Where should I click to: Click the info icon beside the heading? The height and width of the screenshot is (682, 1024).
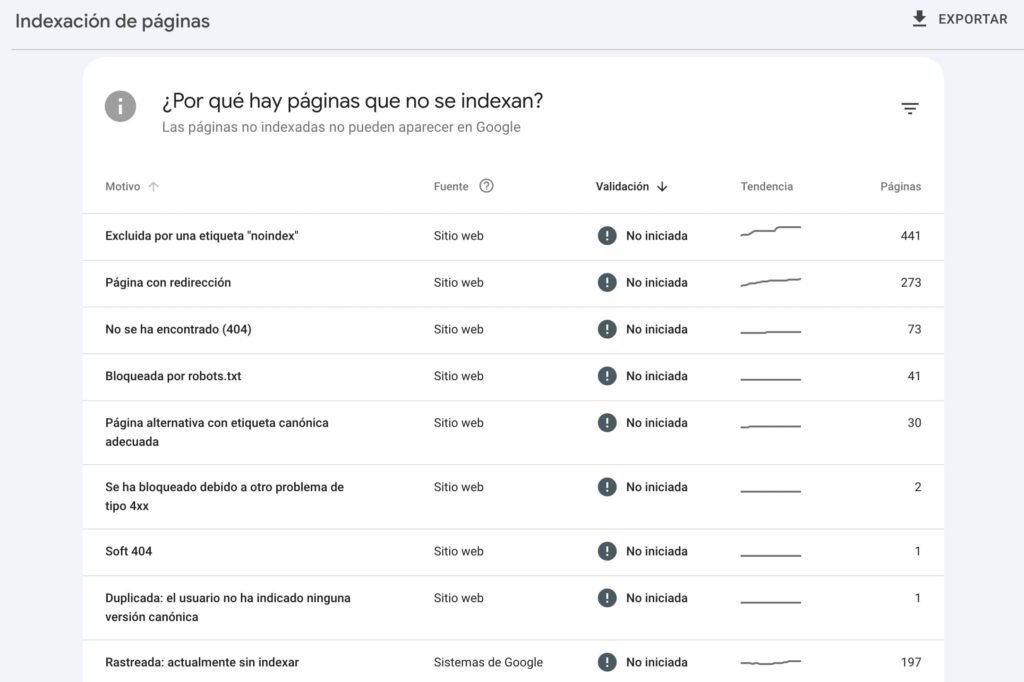coord(120,106)
